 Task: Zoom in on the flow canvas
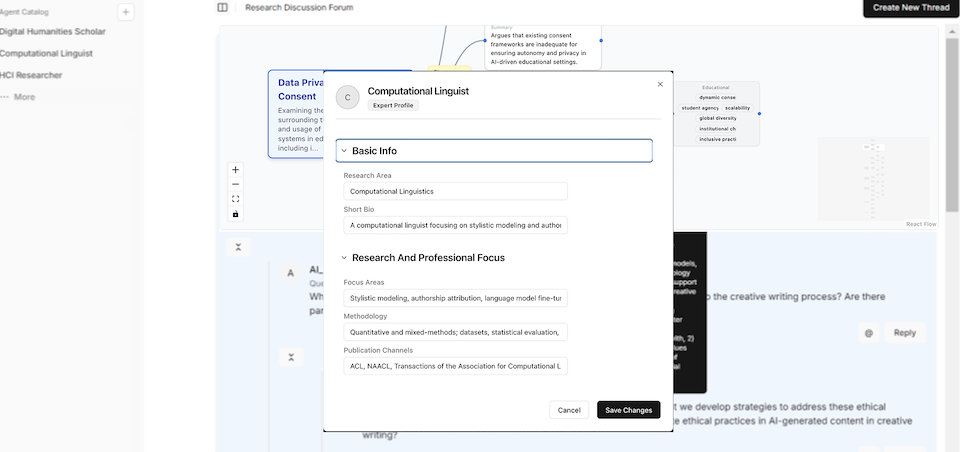[236, 170]
